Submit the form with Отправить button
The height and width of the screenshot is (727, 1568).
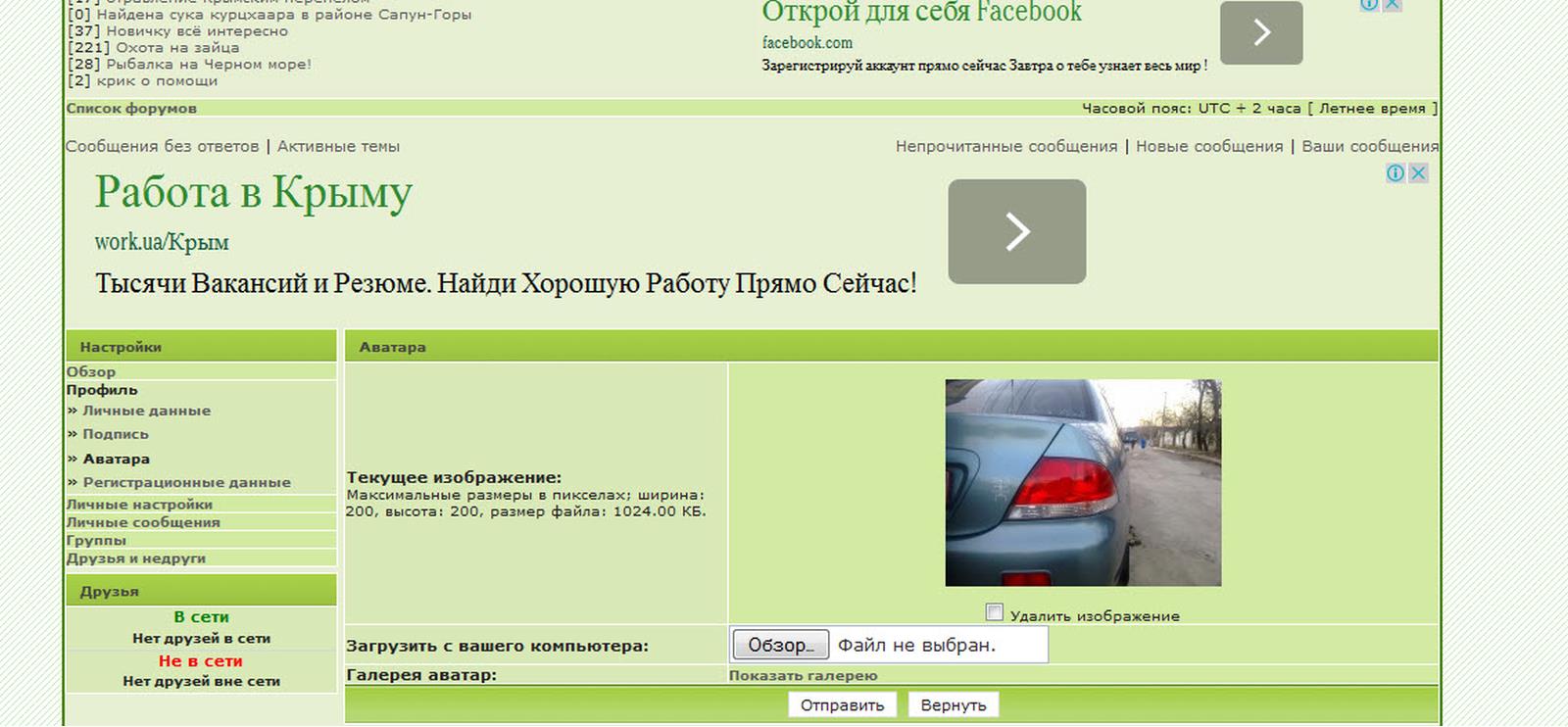pyautogui.click(x=842, y=704)
